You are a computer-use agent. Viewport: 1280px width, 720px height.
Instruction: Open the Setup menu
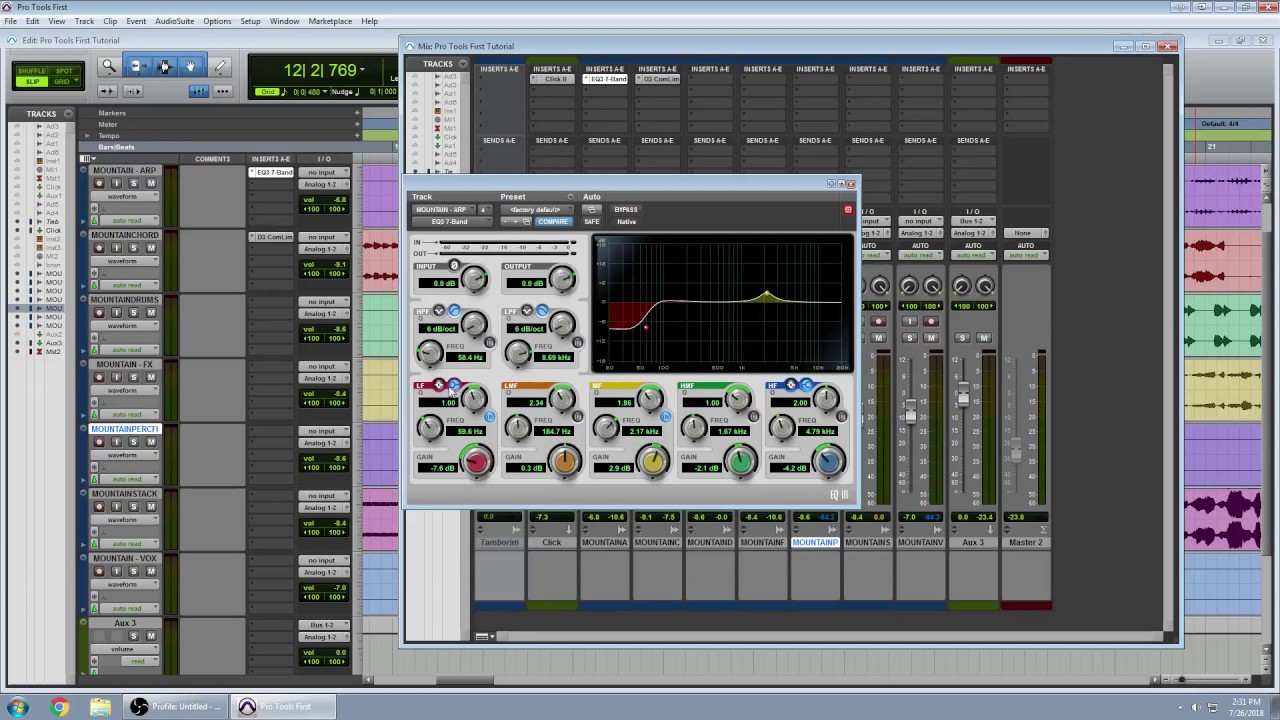tap(250, 21)
